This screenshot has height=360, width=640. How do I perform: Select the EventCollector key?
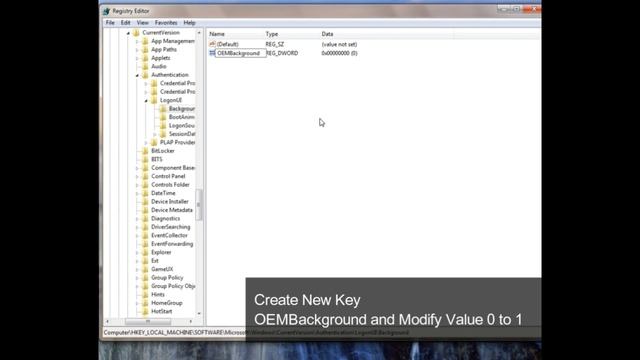click(x=169, y=236)
